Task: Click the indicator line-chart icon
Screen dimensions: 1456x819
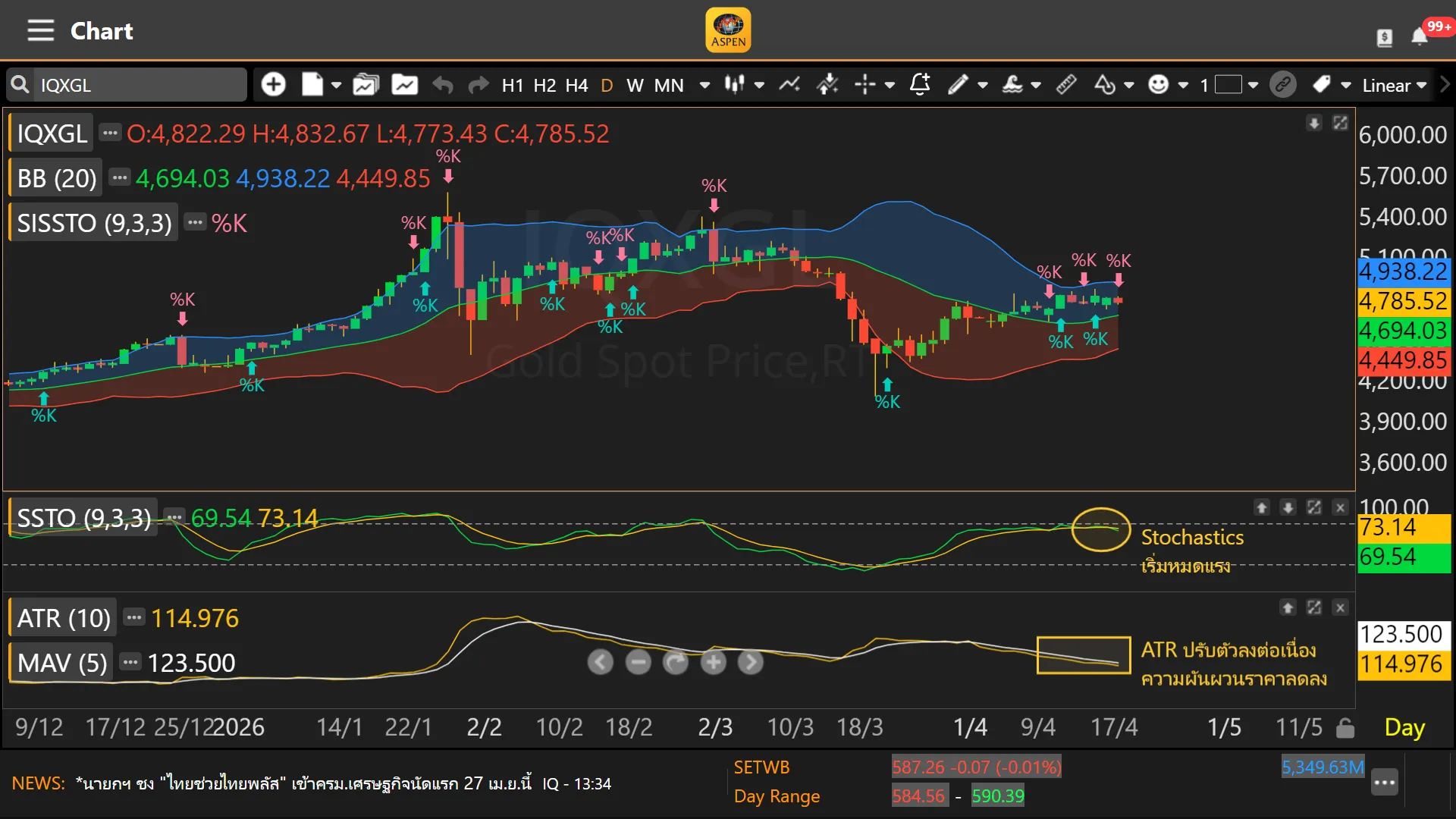Action: 789,84
